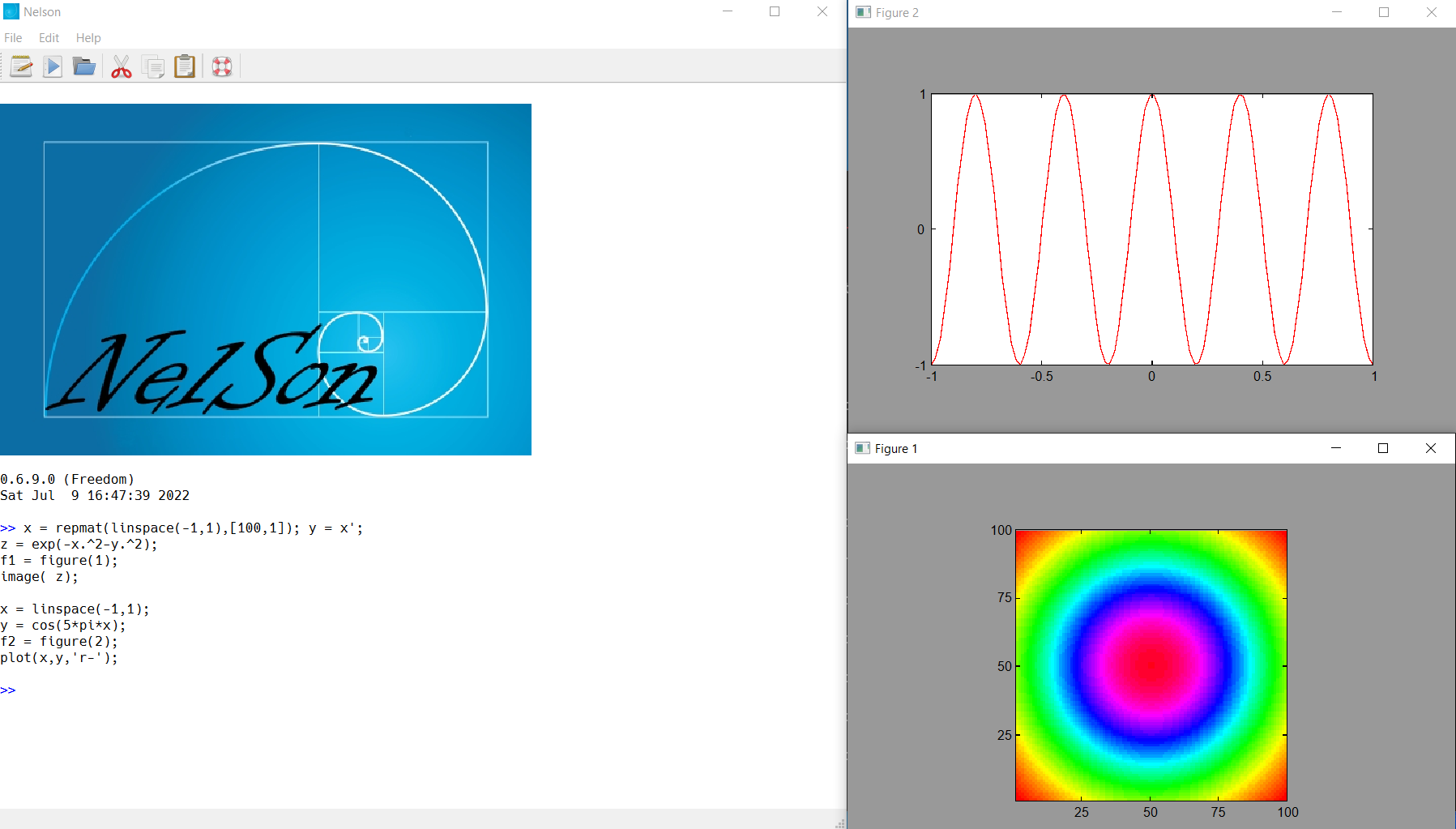Click the line "plot(x,y,'r-');"

click(x=59, y=658)
